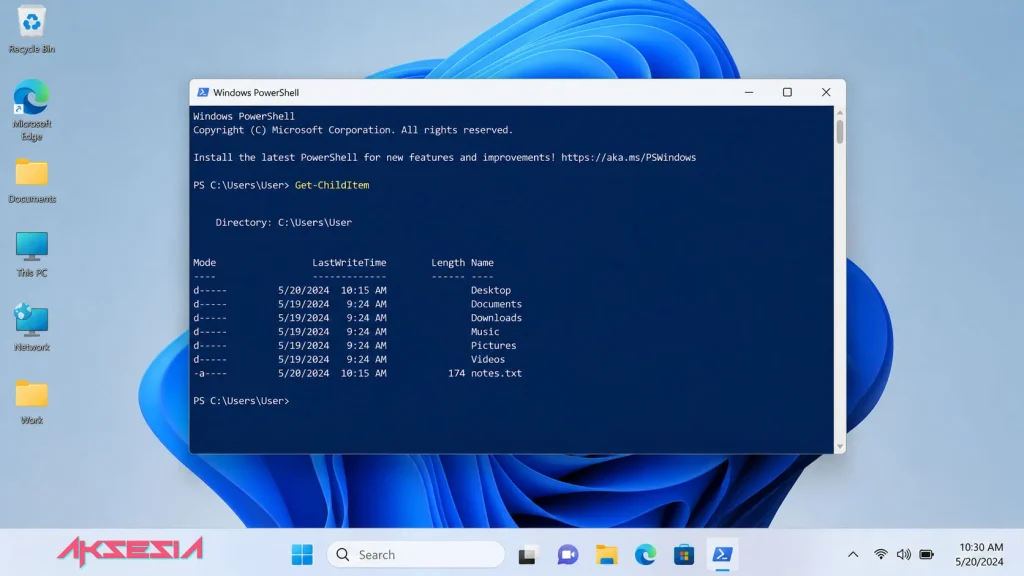Click the notes.txt file entry

tap(496, 374)
